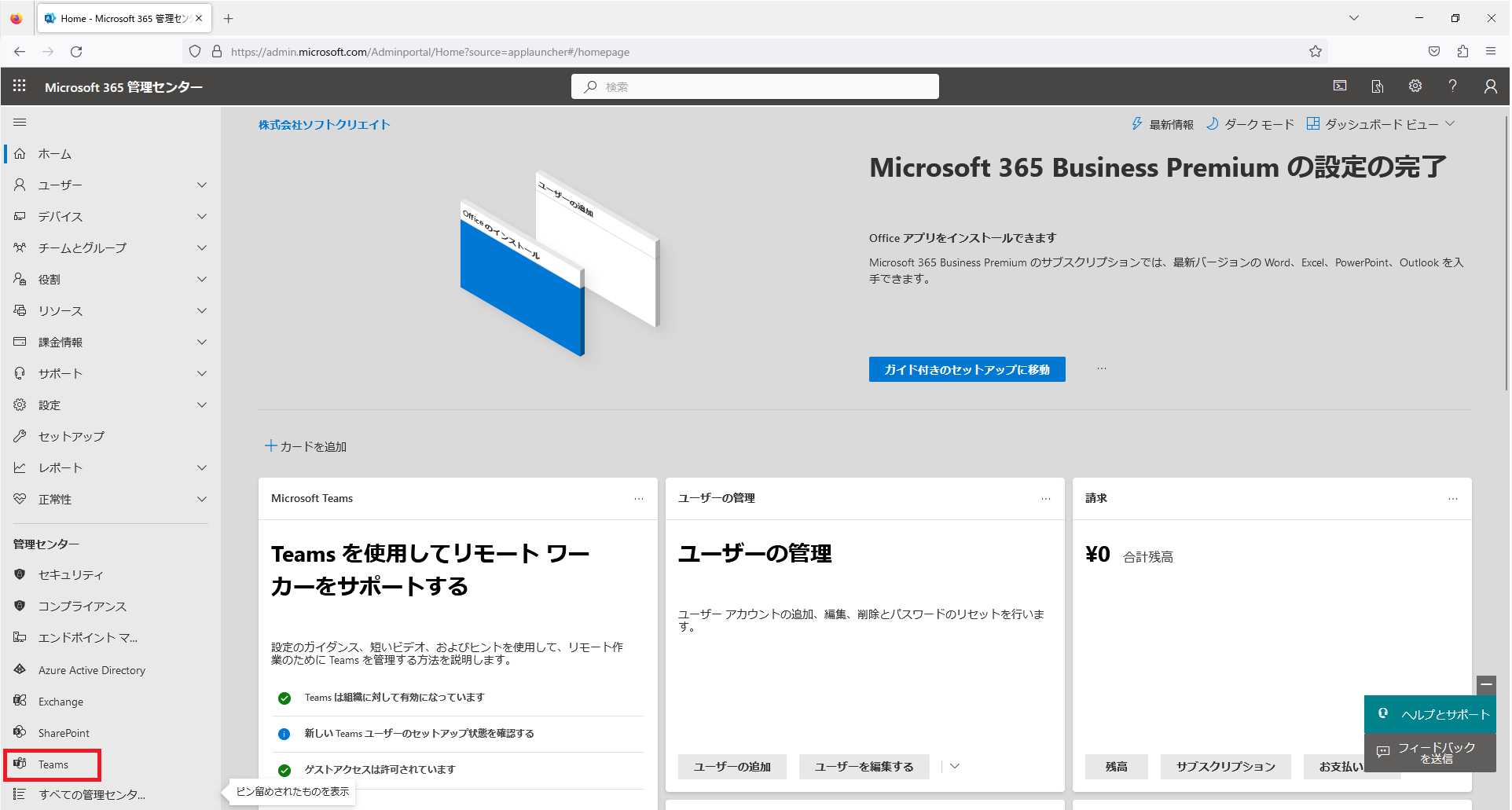Open ダッシュボード ビュー dropdown
The width and height of the screenshot is (1512, 810).
tap(1381, 124)
